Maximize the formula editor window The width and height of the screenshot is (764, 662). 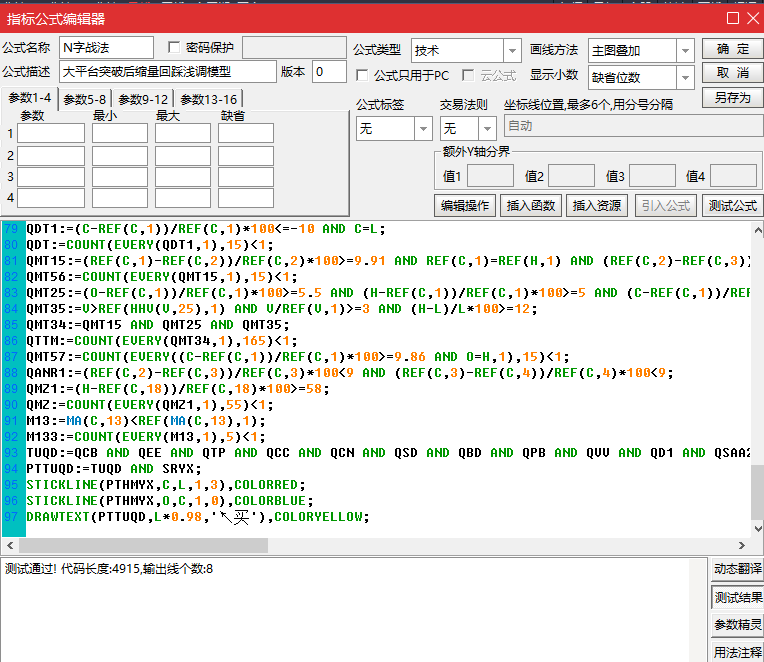[x=733, y=18]
